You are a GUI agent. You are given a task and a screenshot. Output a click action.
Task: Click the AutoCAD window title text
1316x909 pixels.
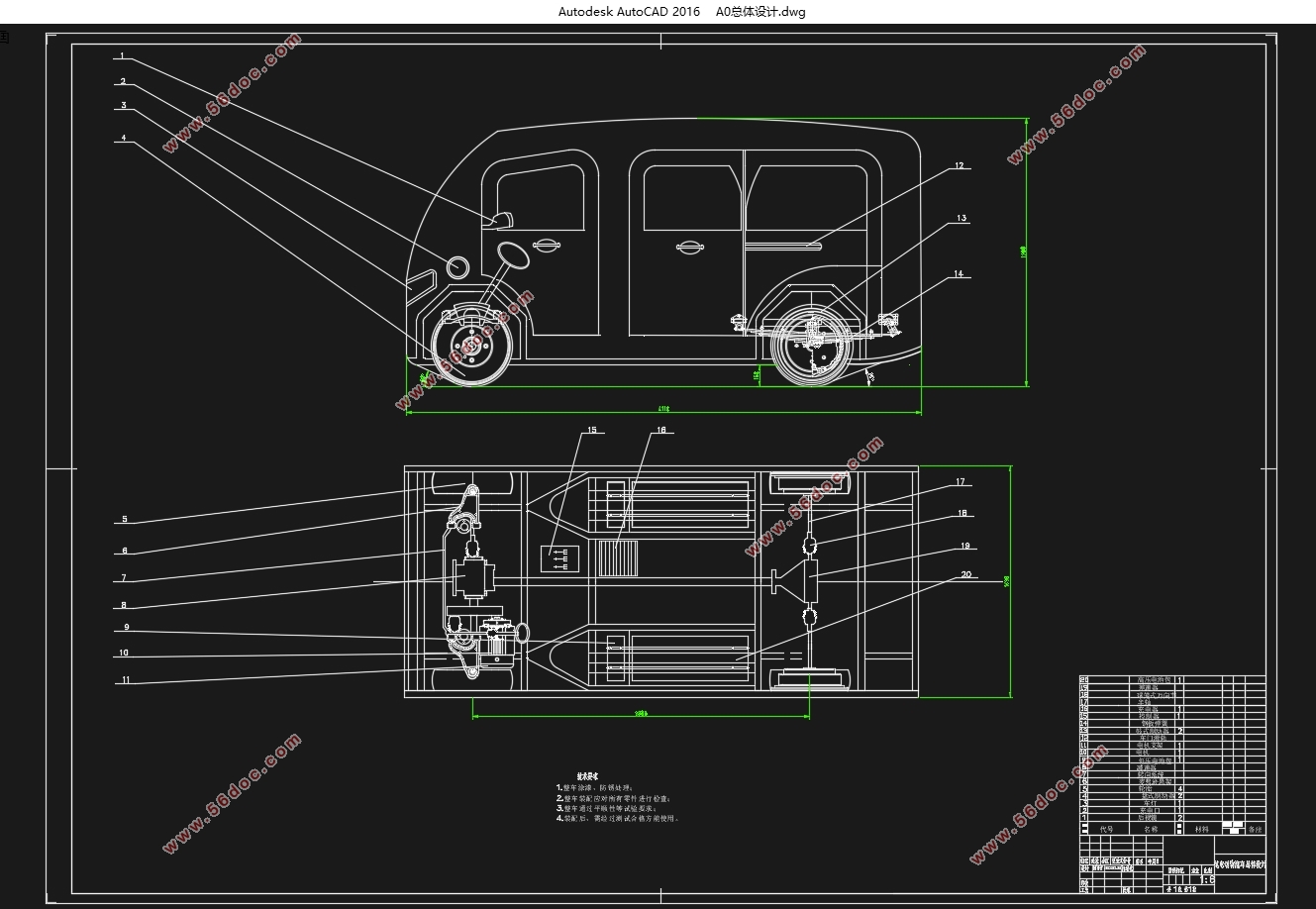pos(681,12)
